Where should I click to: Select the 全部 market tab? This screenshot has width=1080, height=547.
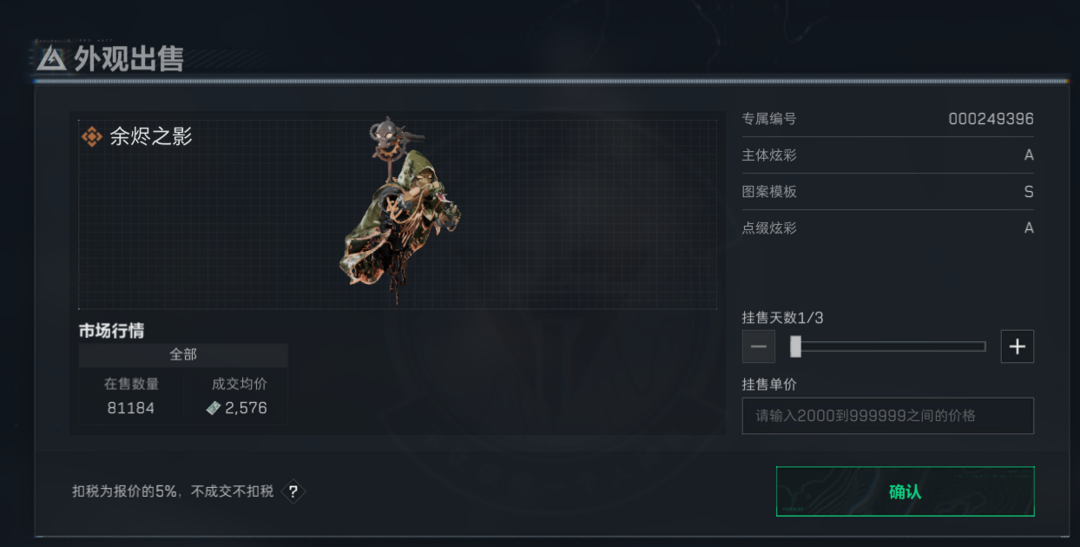point(183,355)
